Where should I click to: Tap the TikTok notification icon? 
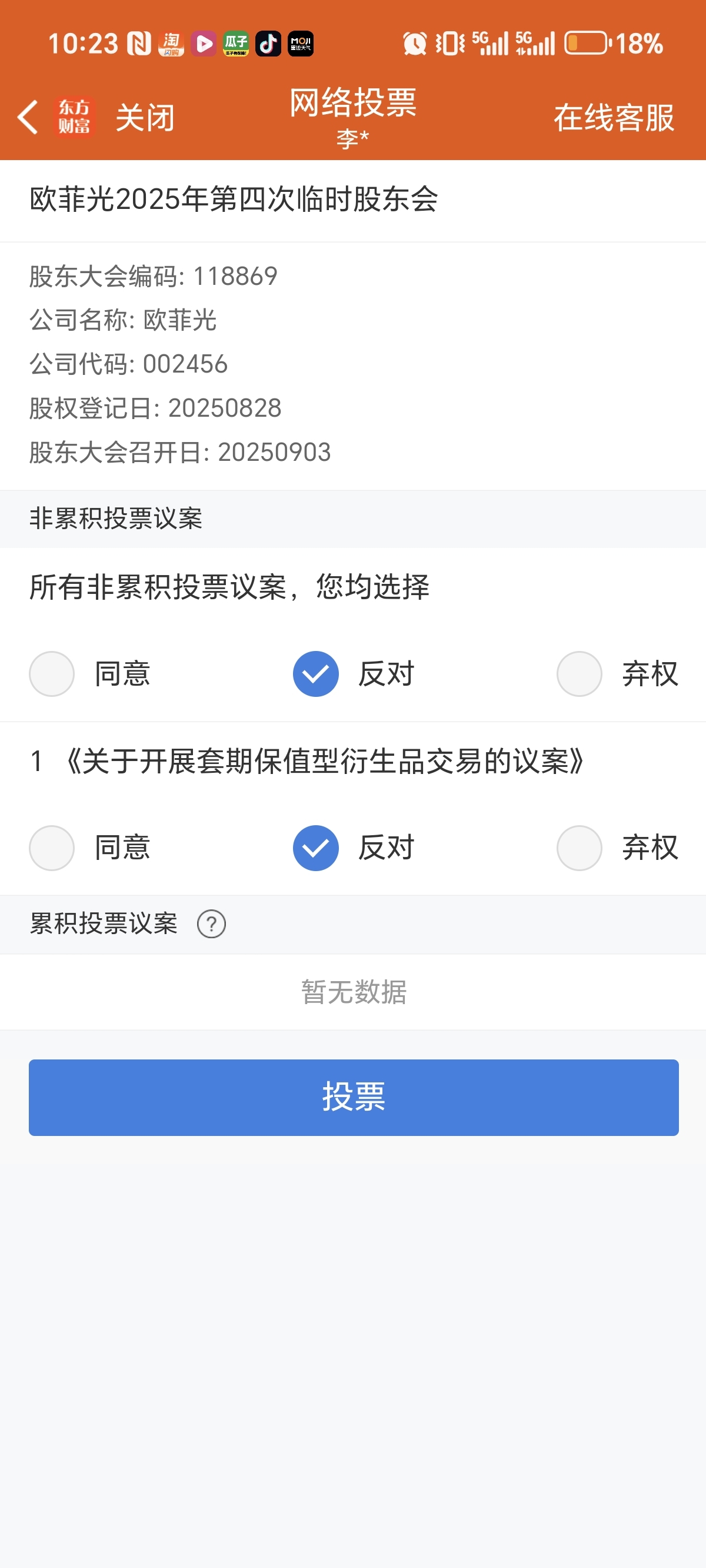click(x=268, y=44)
